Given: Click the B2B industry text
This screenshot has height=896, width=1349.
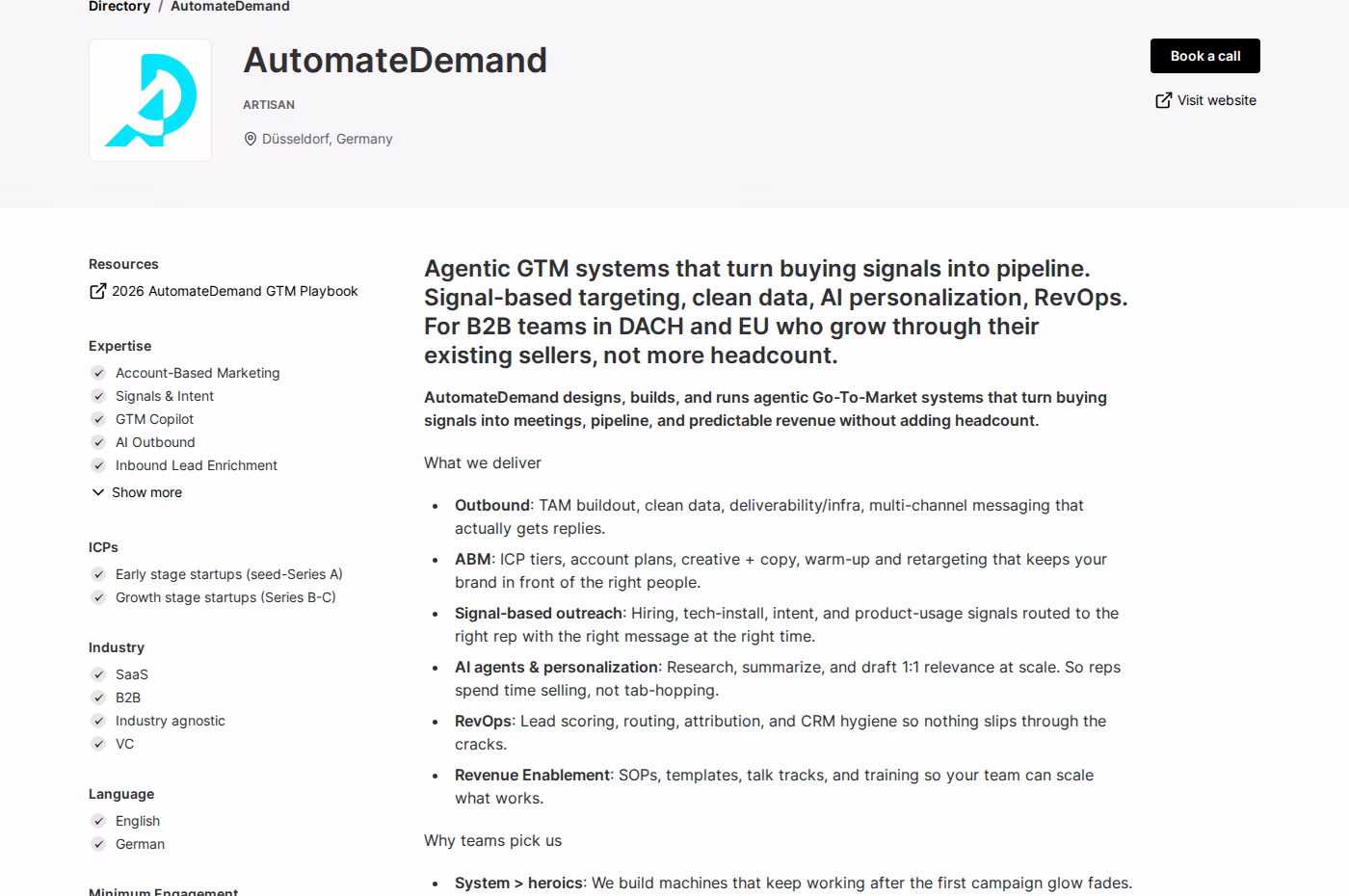Looking at the screenshot, I should (128, 698).
